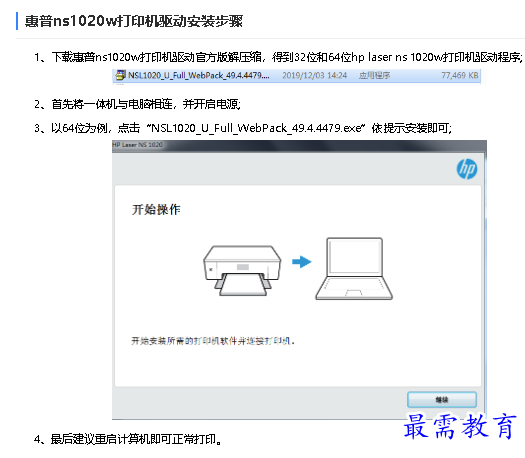Click the HP Laser NS 1020 title bar
525x458 pixels.
(299, 145)
